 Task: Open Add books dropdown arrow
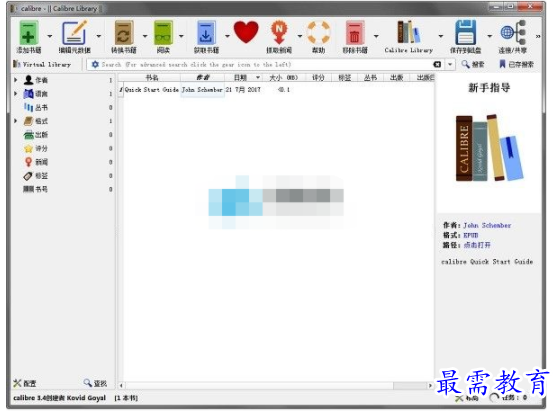[x=49, y=36]
